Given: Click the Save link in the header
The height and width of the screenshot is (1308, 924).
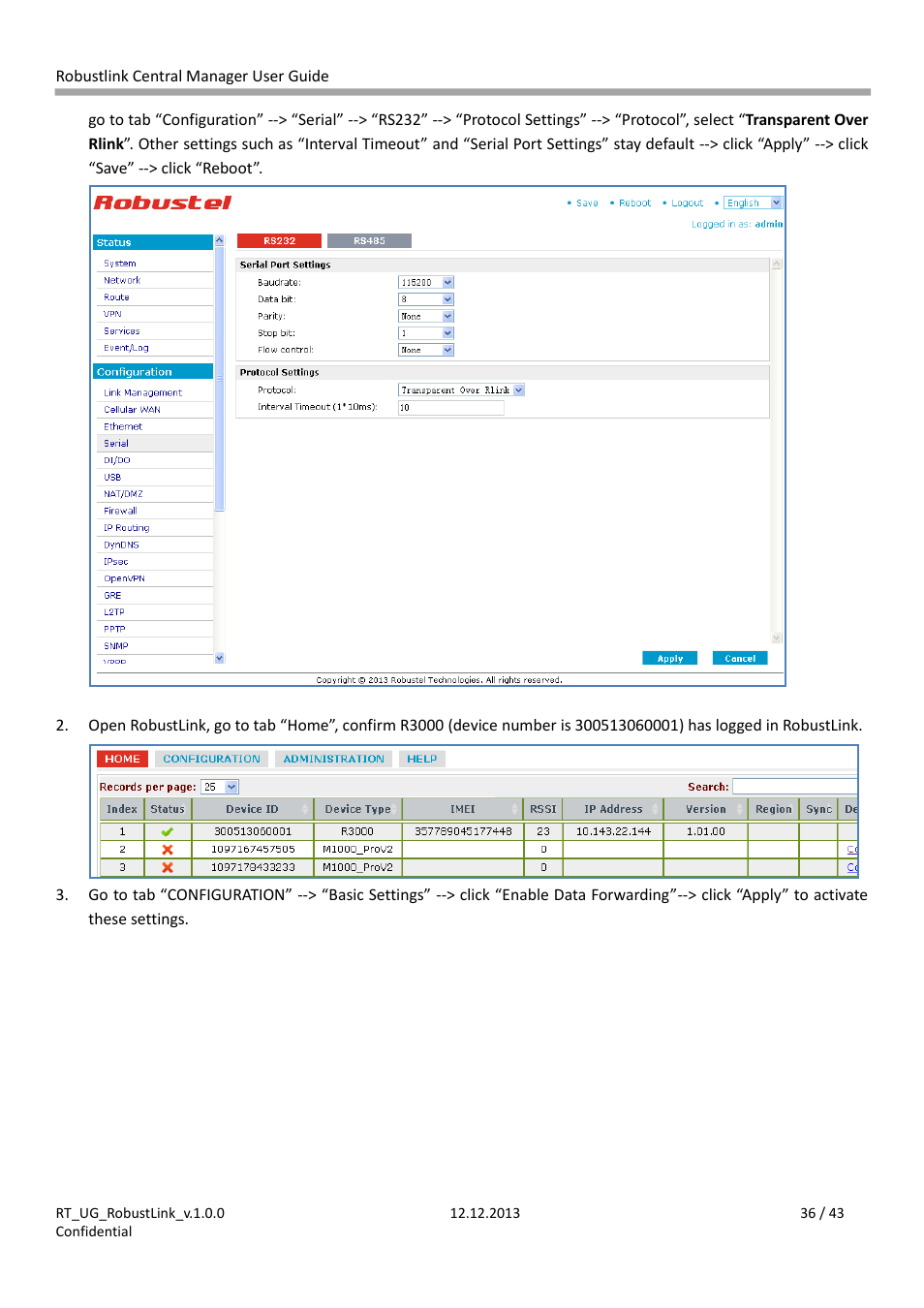Looking at the screenshot, I should [587, 203].
